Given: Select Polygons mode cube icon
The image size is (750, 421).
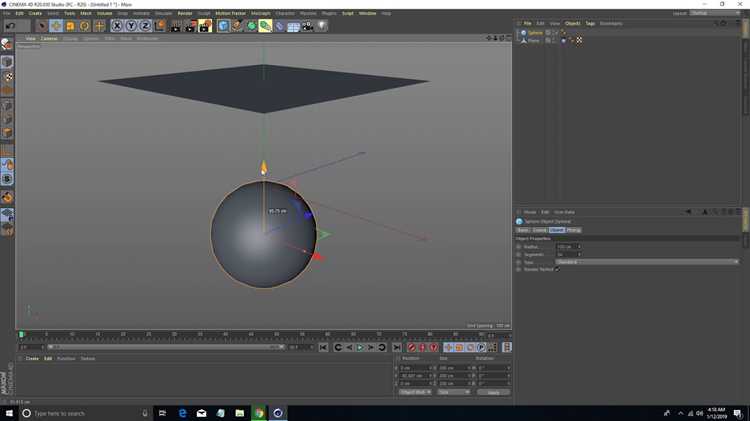Looking at the screenshot, I should point(7,133).
